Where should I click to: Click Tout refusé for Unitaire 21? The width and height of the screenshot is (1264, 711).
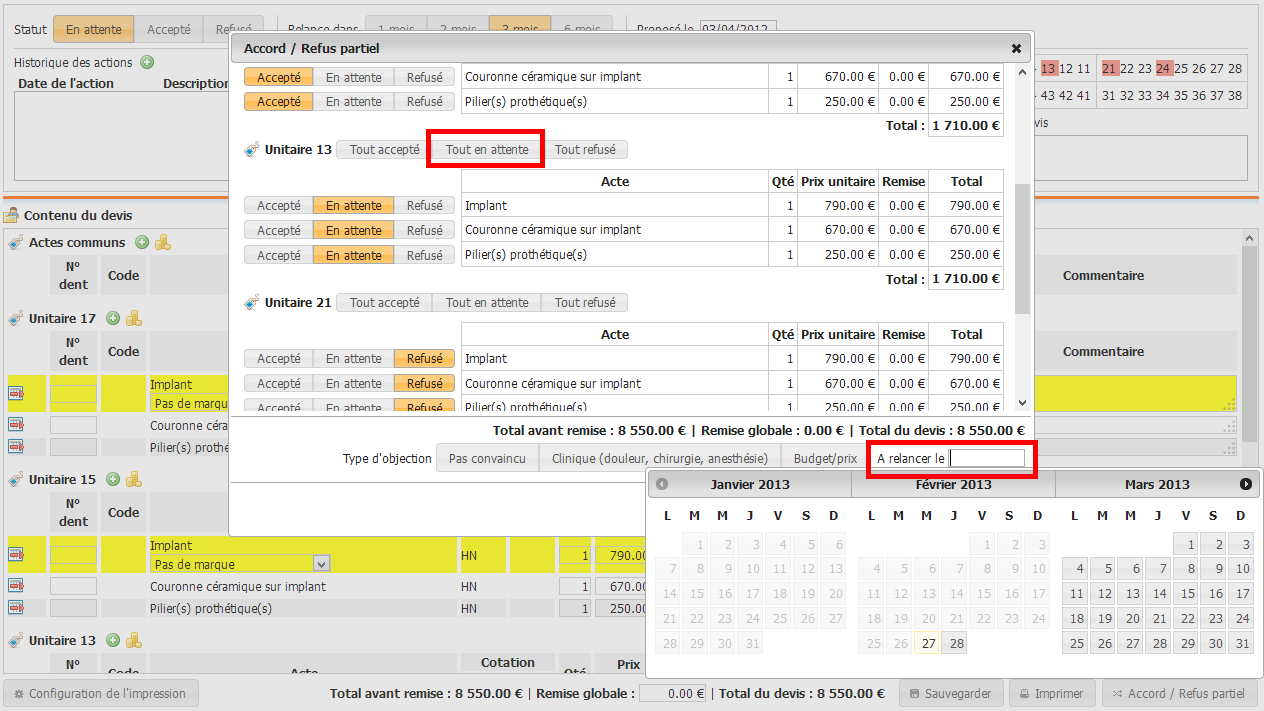point(585,303)
